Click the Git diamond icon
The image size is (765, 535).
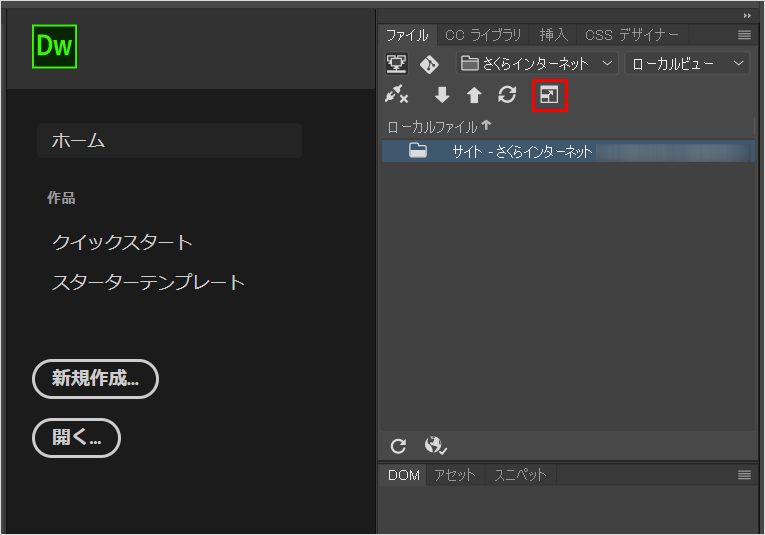click(x=429, y=64)
